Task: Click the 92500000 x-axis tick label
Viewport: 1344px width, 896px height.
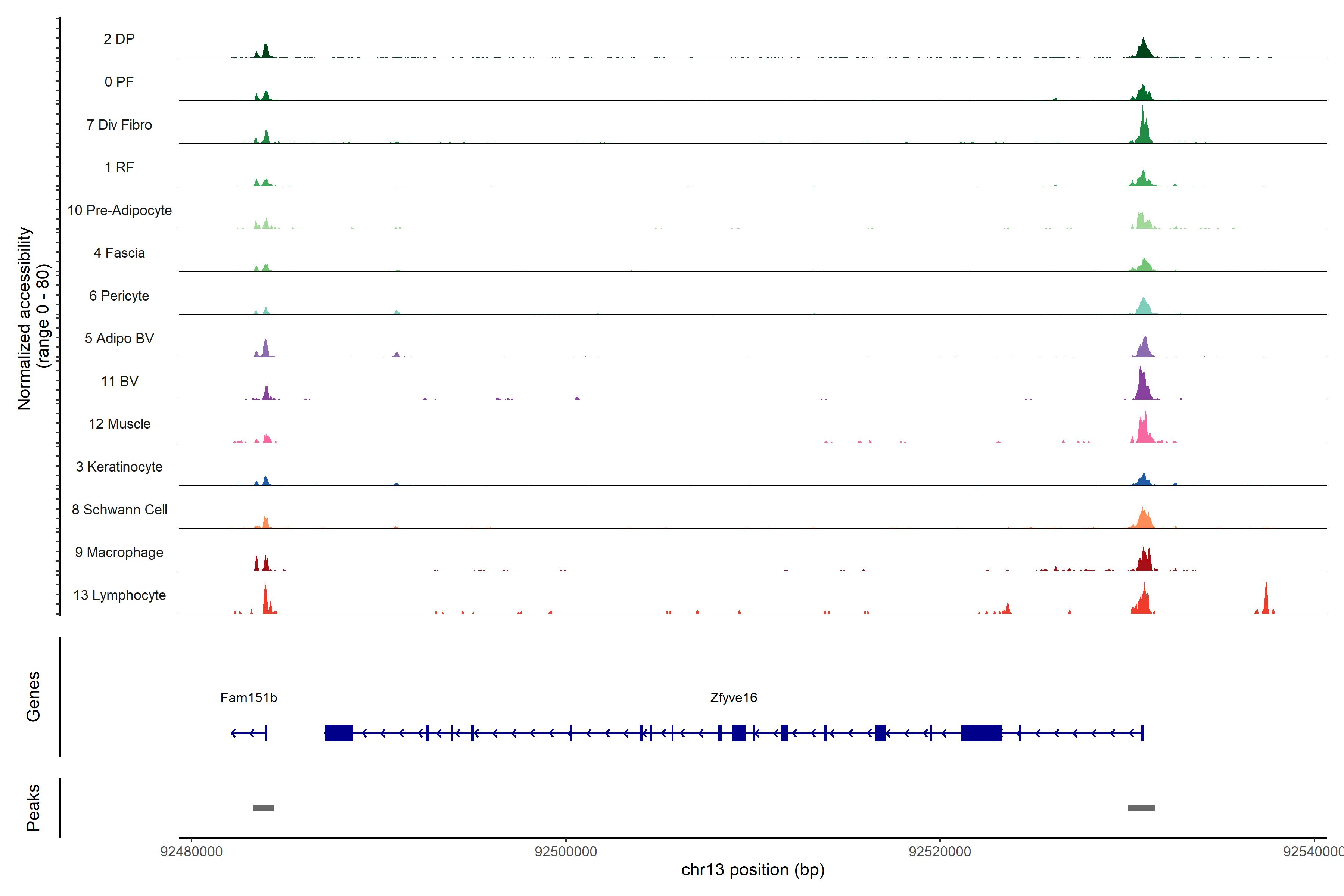Action: (x=566, y=852)
